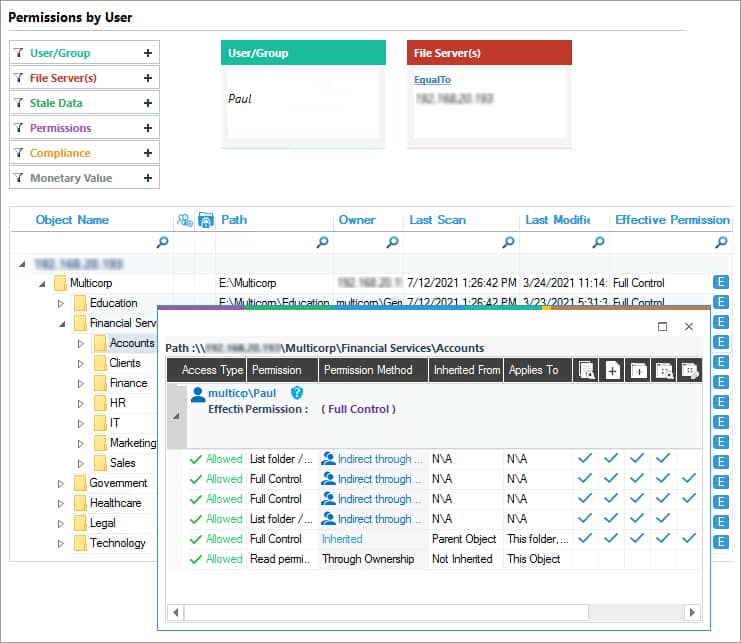Expand the Education folder node
This screenshot has width=741, height=643.
tap(60, 303)
